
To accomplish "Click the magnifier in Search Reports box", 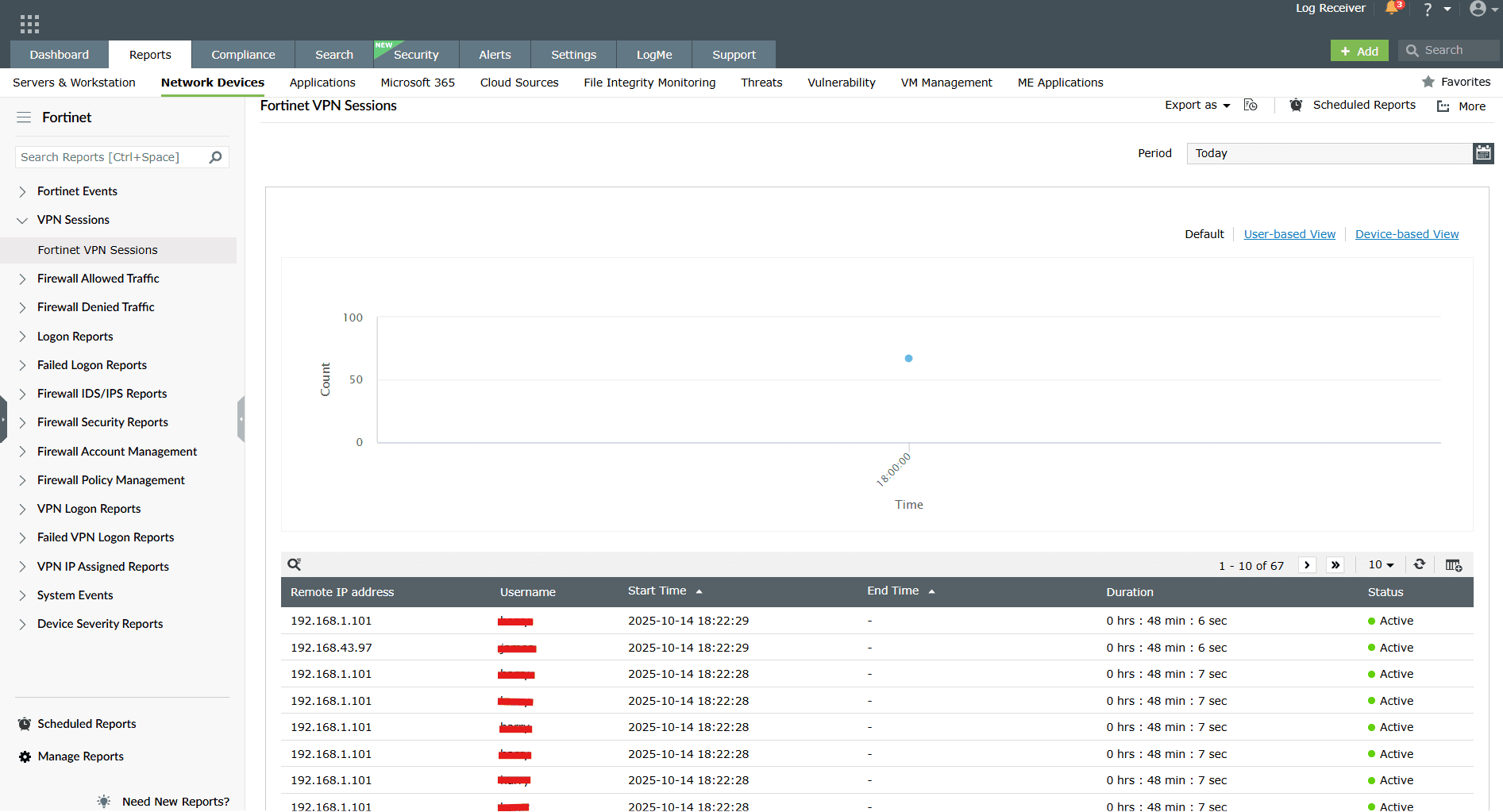I will click(x=215, y=157).
